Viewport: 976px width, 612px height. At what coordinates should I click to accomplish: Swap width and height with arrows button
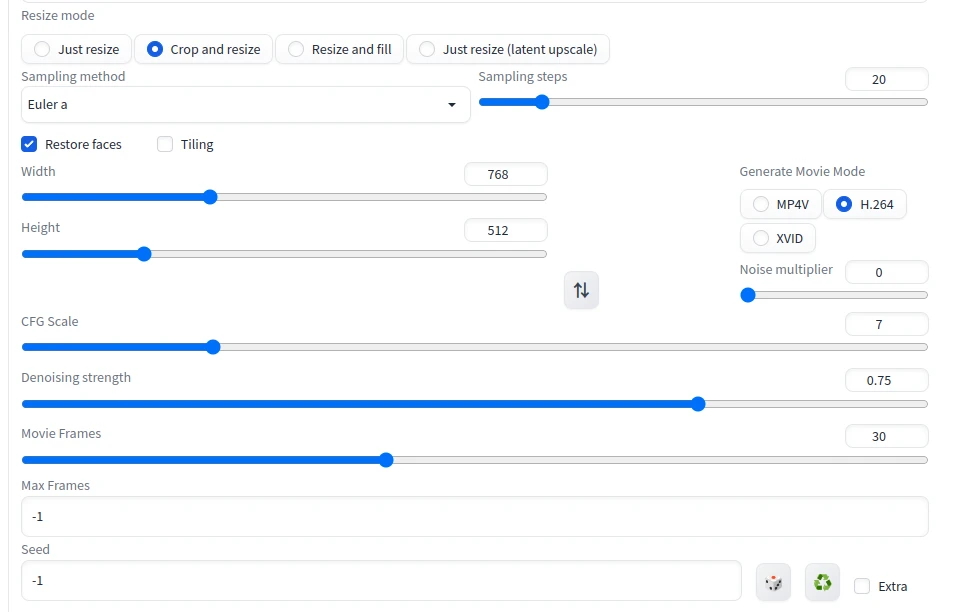pyautogui.click(x=581, y=291)
